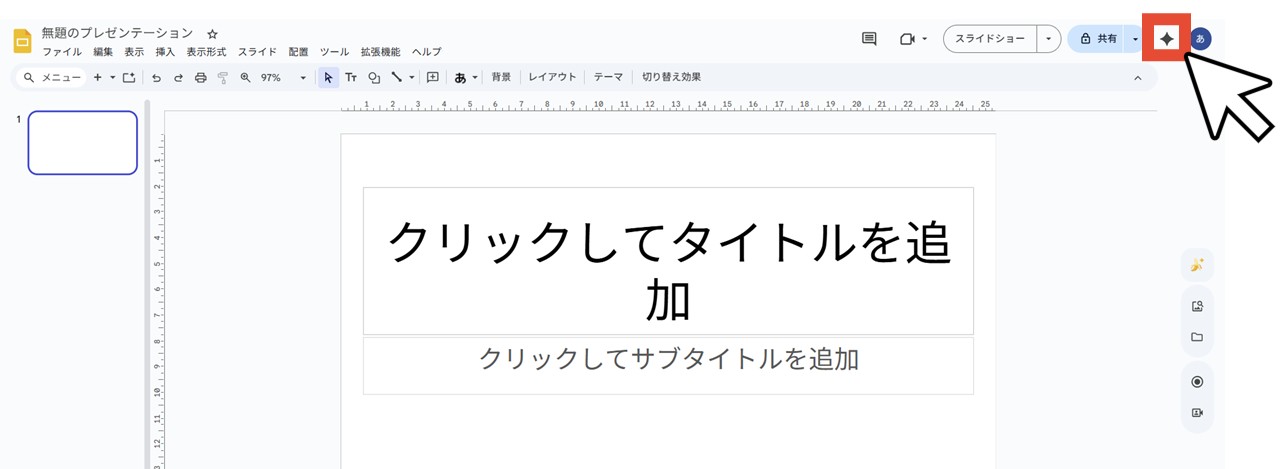This screenshot has height=469, width=1280.
Task: Open the image generation wand in side panel
Action: coord(1197,265)
